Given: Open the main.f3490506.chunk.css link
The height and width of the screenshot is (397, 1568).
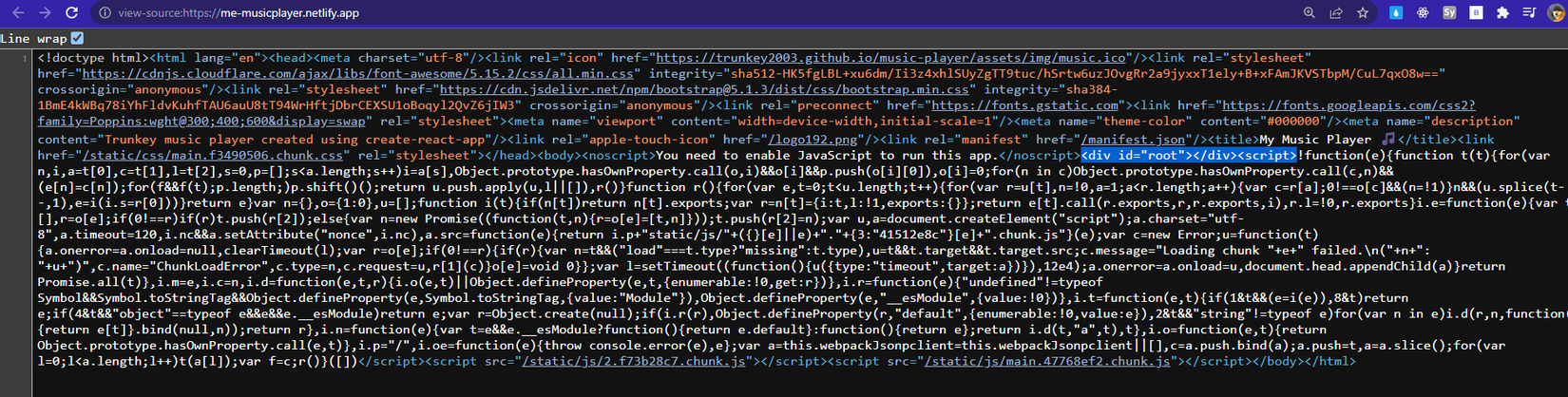Looking at the screenshot, I should [212, 155].
